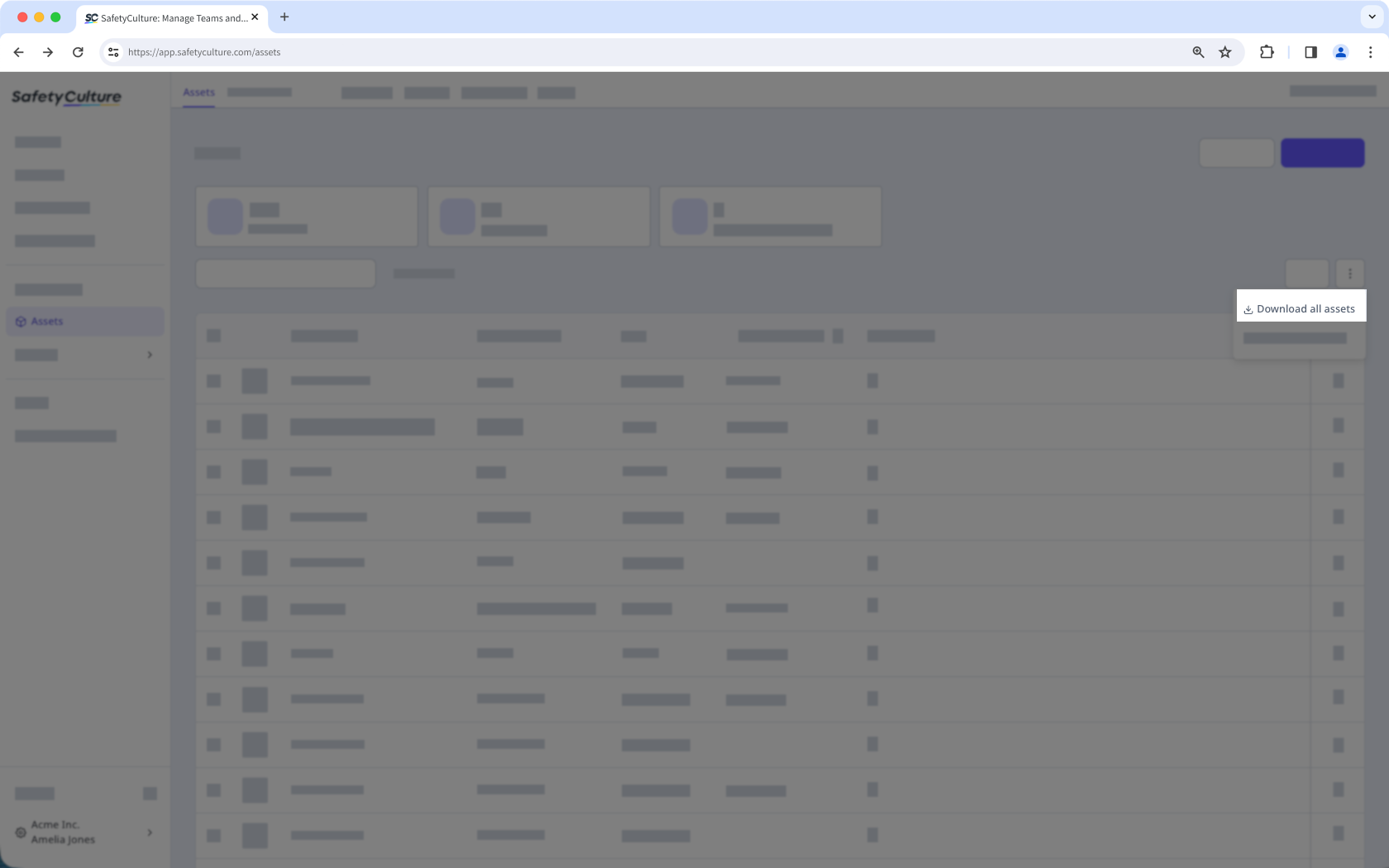Expand the tab search dropdown arrow
Viewport: 1389px width, 868px height.
(1372, 17)
